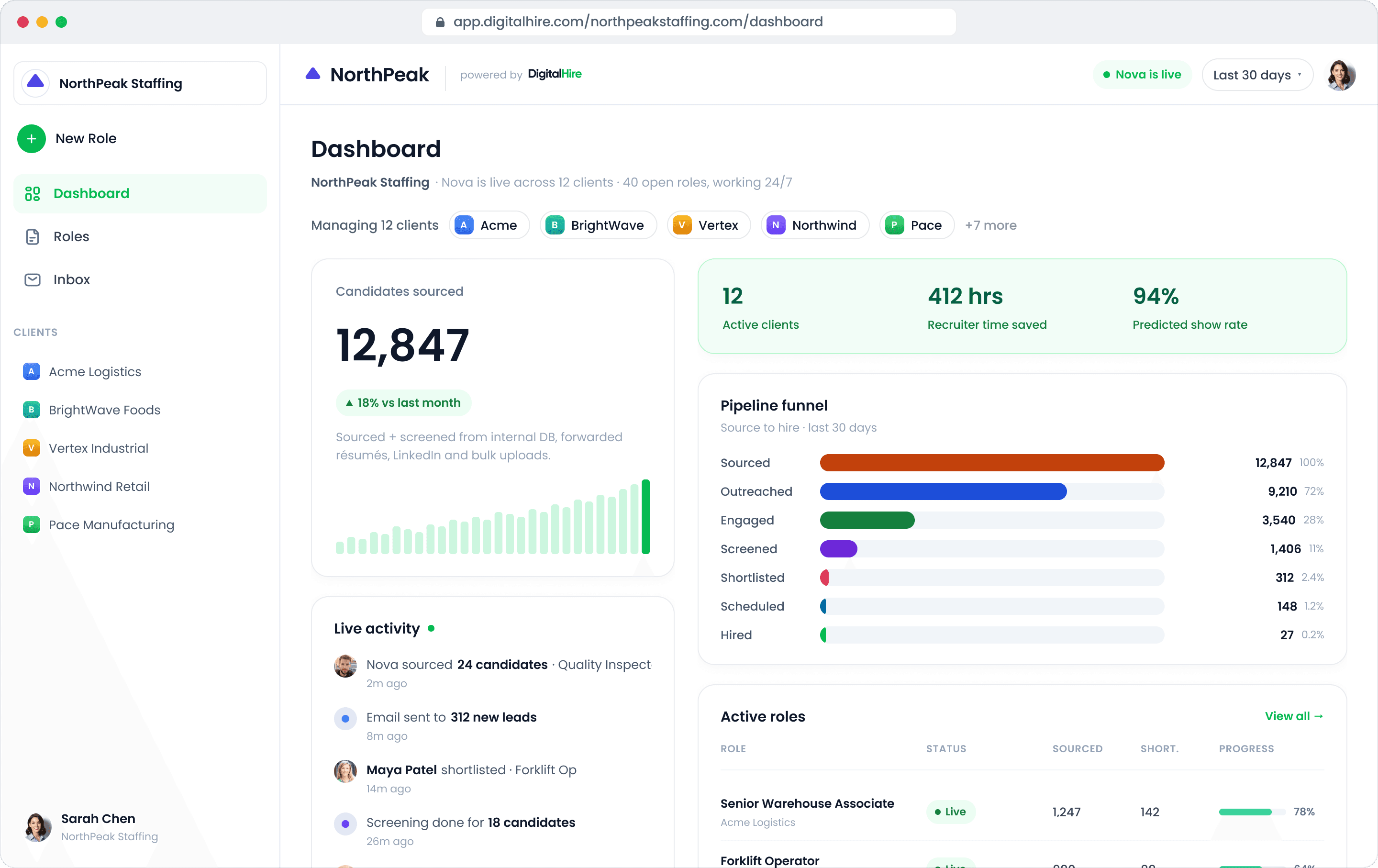Open the NorthPeak Staffing workspace selector
Viewport: 1378px width, 868px height.
tap(140, 83)
